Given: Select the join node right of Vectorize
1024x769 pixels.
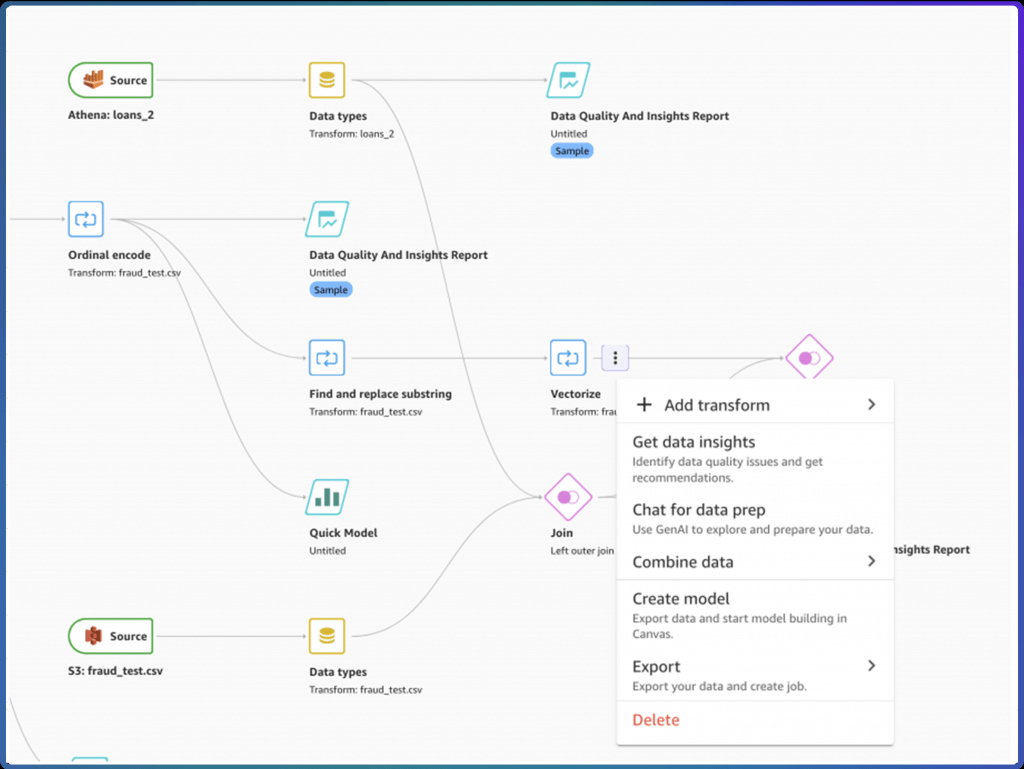Looking at the screenshot, I should coord(809,356).
